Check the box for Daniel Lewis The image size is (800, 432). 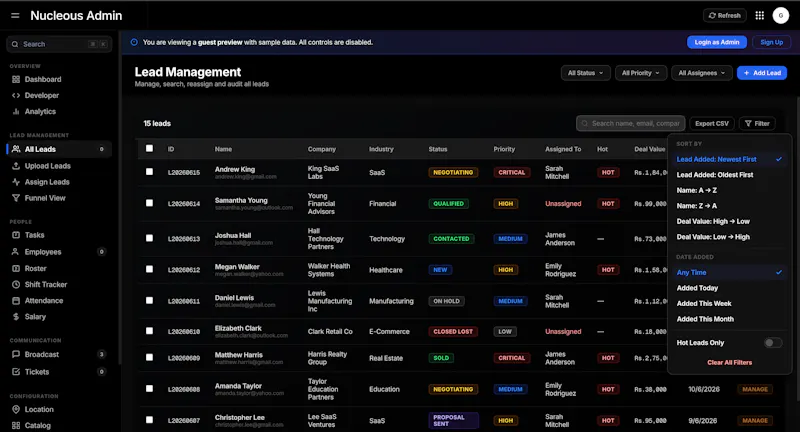(149, 300)
